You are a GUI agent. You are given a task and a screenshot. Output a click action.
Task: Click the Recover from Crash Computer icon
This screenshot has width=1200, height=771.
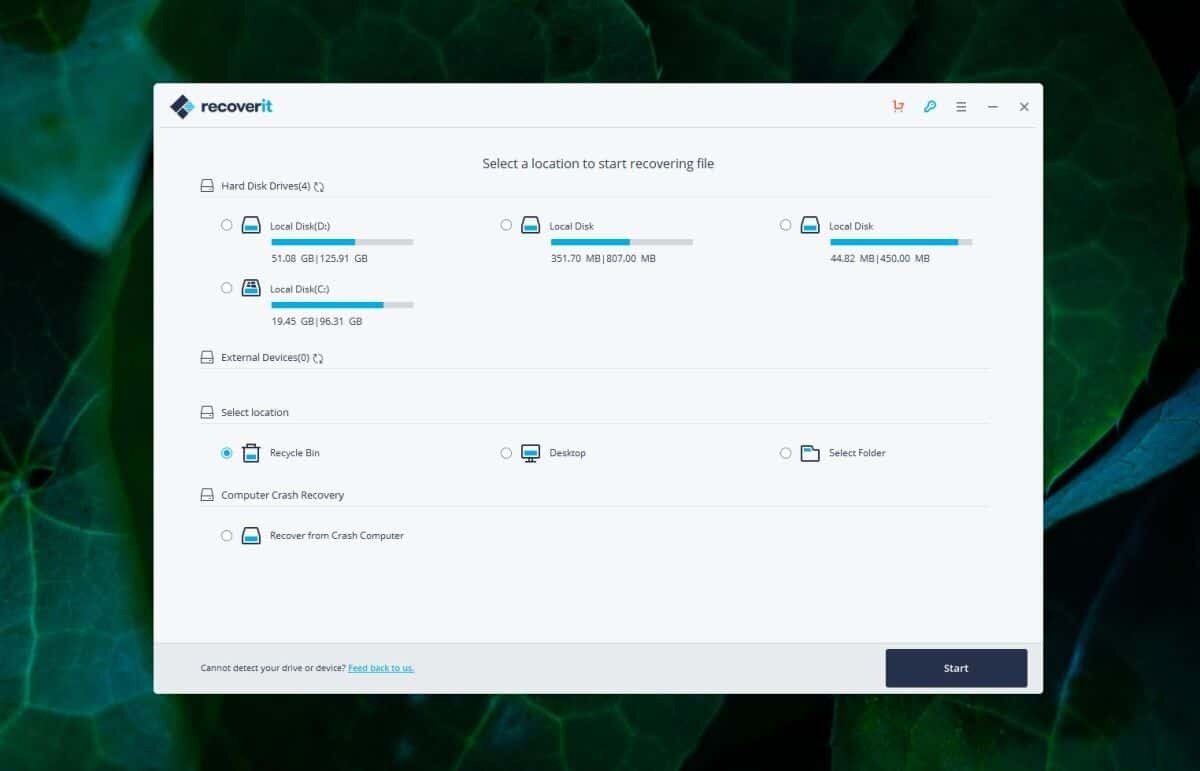click(x=250, y=535)
